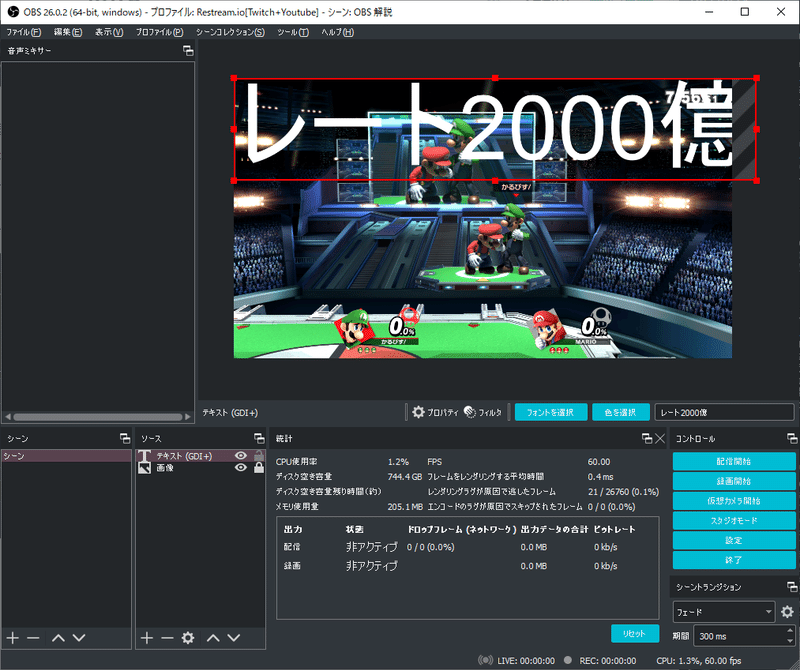
Task: Open the 表示(V) menu
Action: (109, 32)
